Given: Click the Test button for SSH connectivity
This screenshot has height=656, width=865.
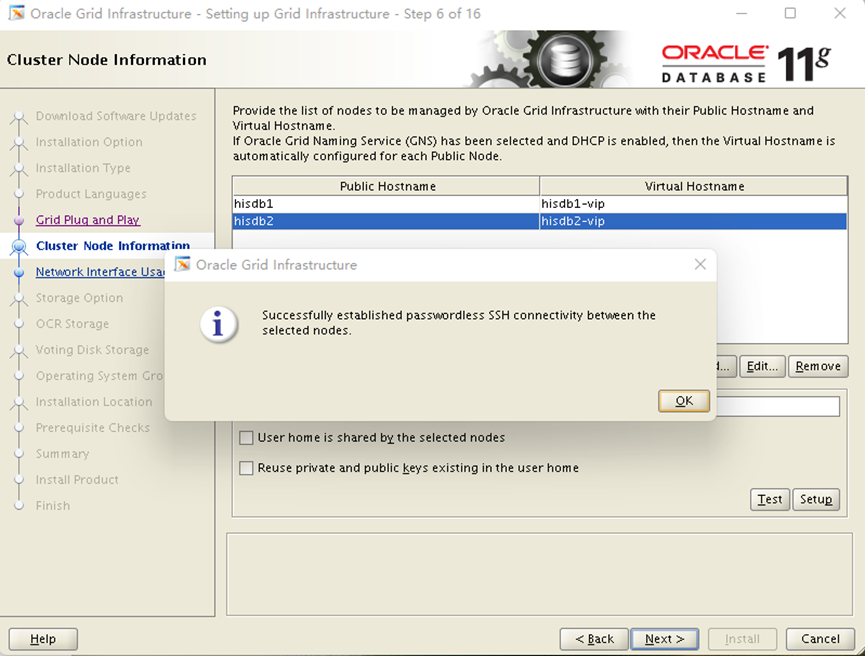Looking at the screenshot, I should point(770,499).
